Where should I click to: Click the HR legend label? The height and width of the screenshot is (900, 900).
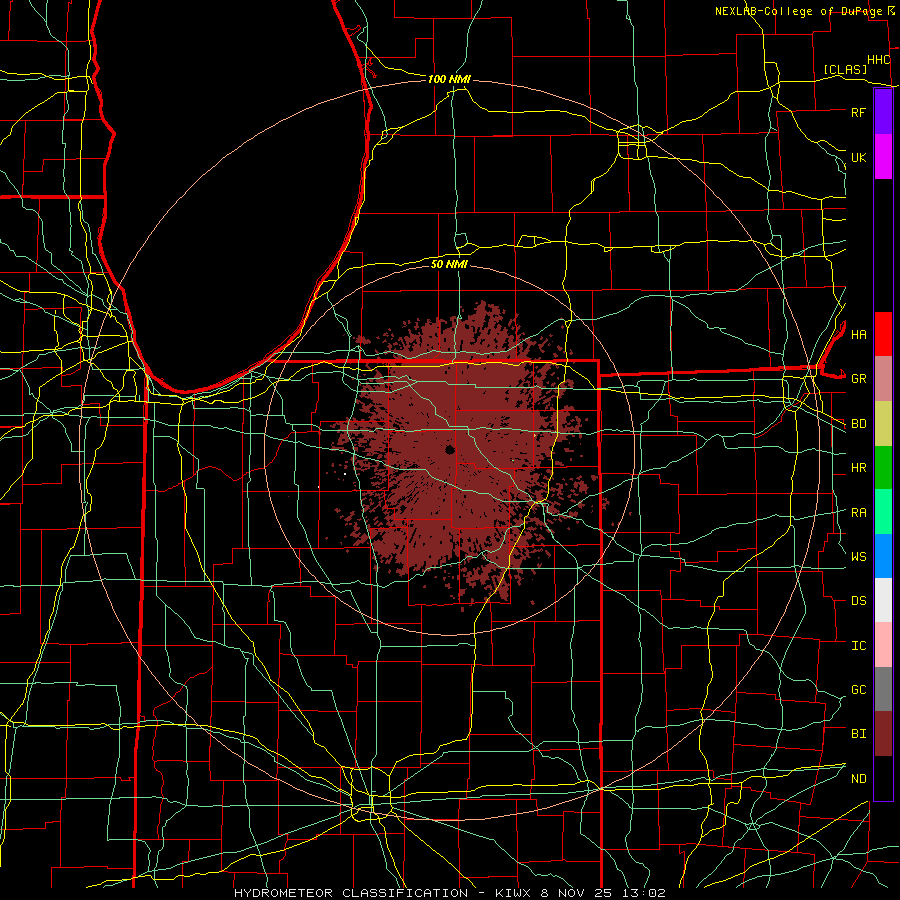(x=858, y=468)
